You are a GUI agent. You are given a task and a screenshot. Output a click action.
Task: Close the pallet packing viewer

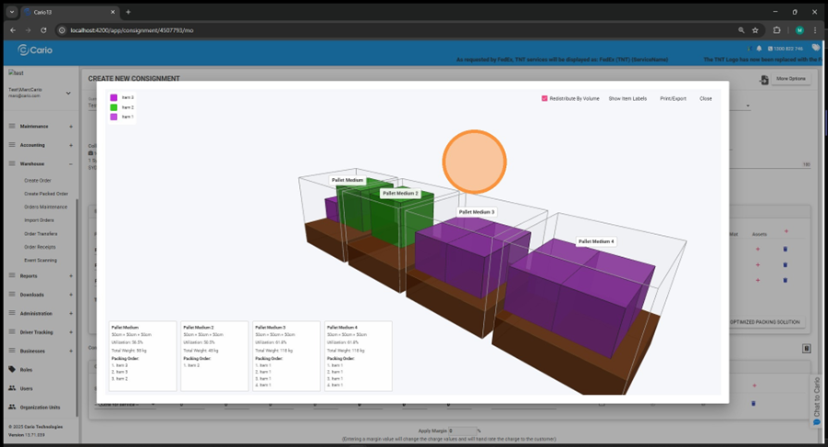coord(705,99)
